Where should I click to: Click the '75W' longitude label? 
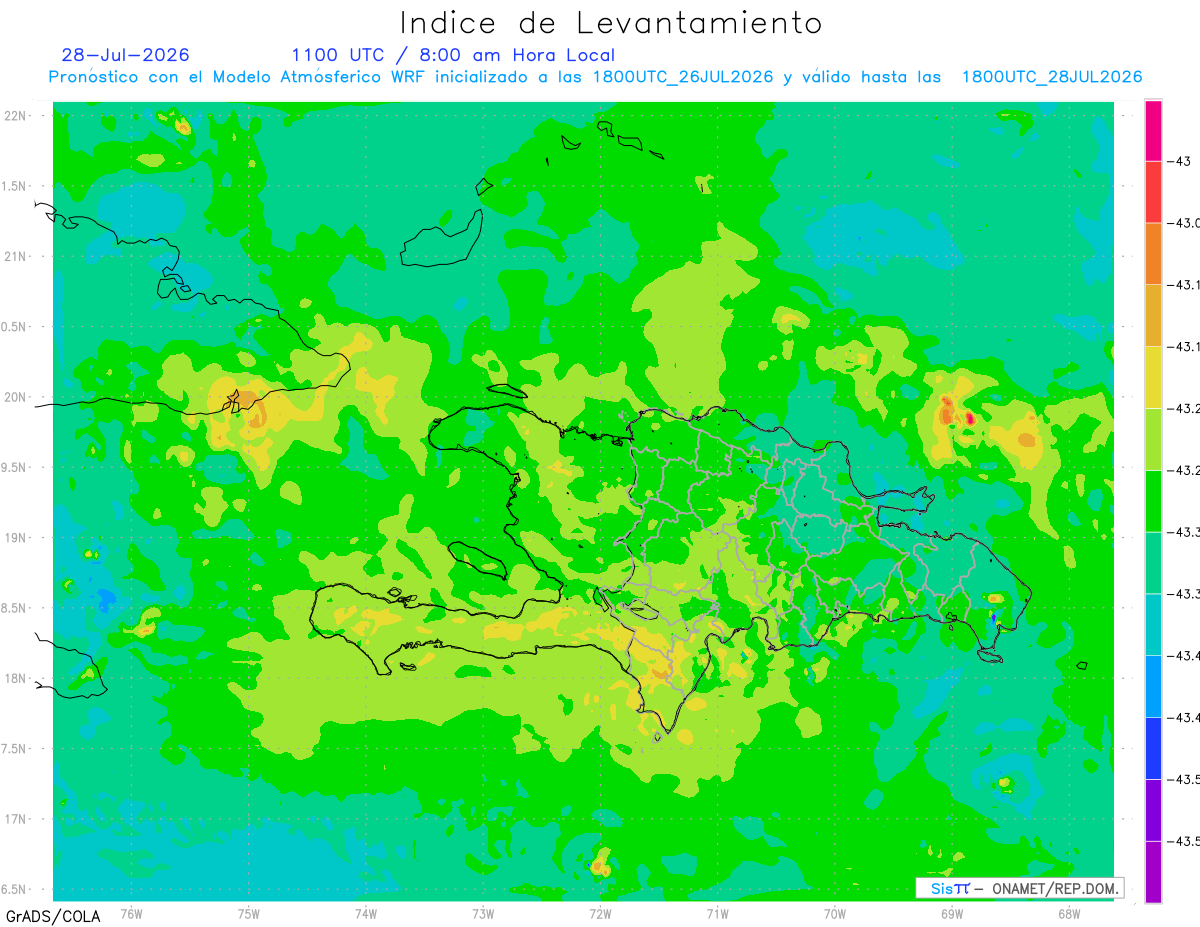tap(249, 914)
